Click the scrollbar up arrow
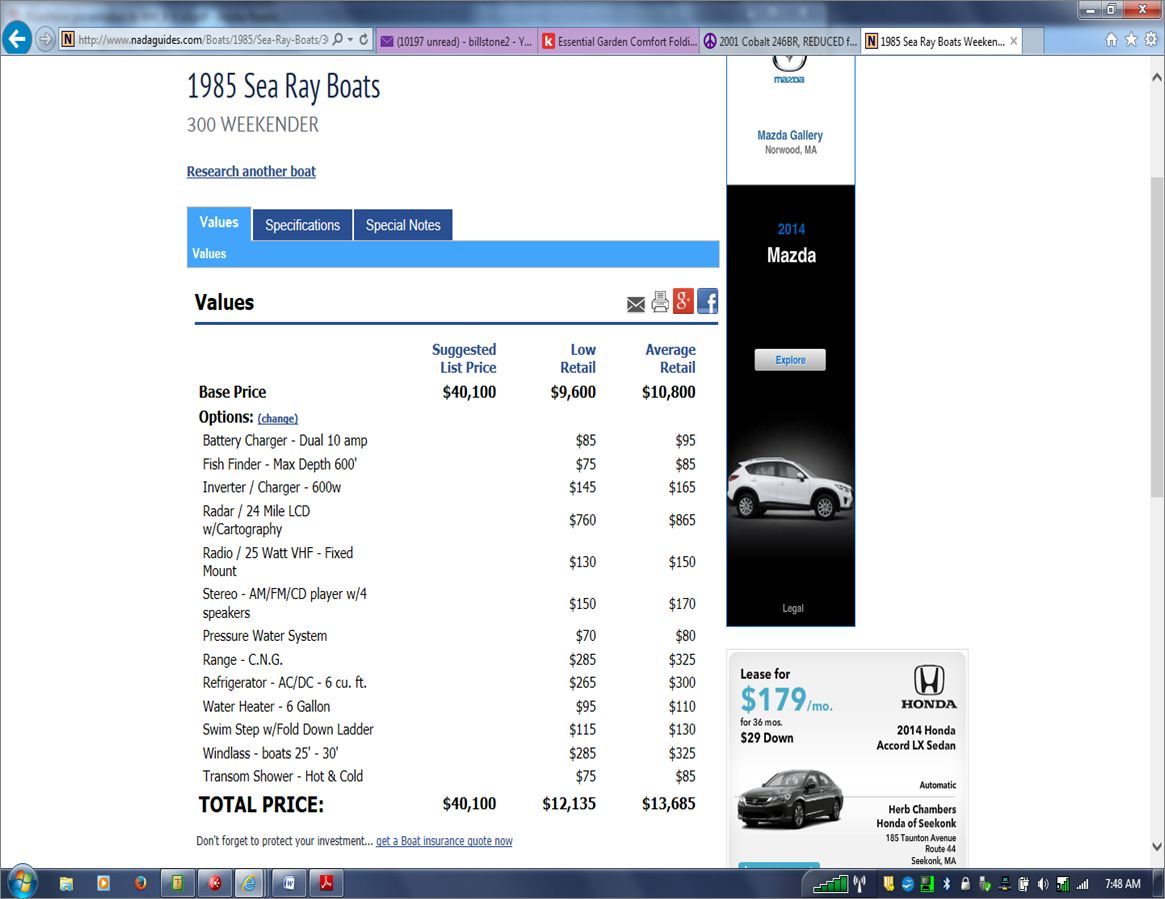This screenshot has width=1165, height=899. [x=1157, y=77]
